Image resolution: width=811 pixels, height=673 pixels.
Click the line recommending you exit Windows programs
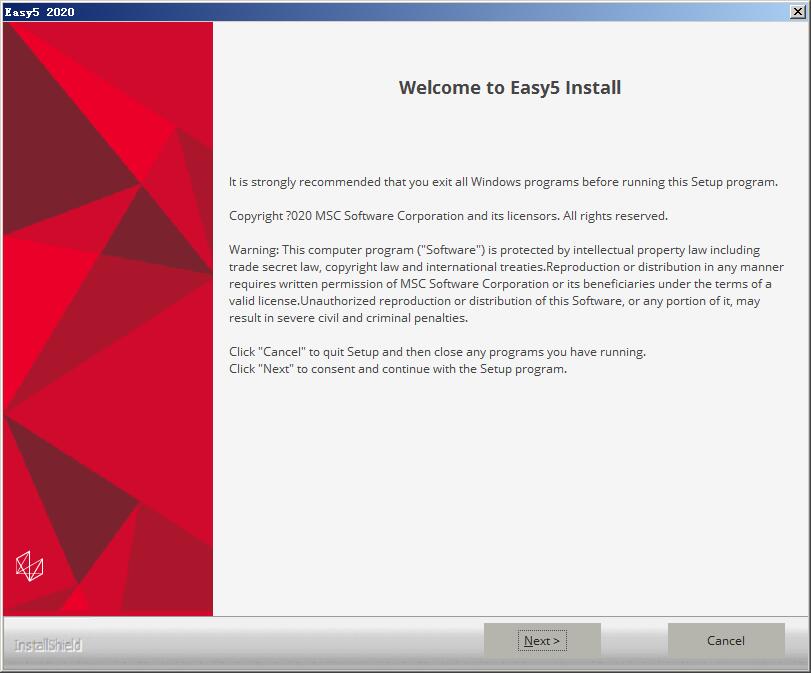pos(503,182)
